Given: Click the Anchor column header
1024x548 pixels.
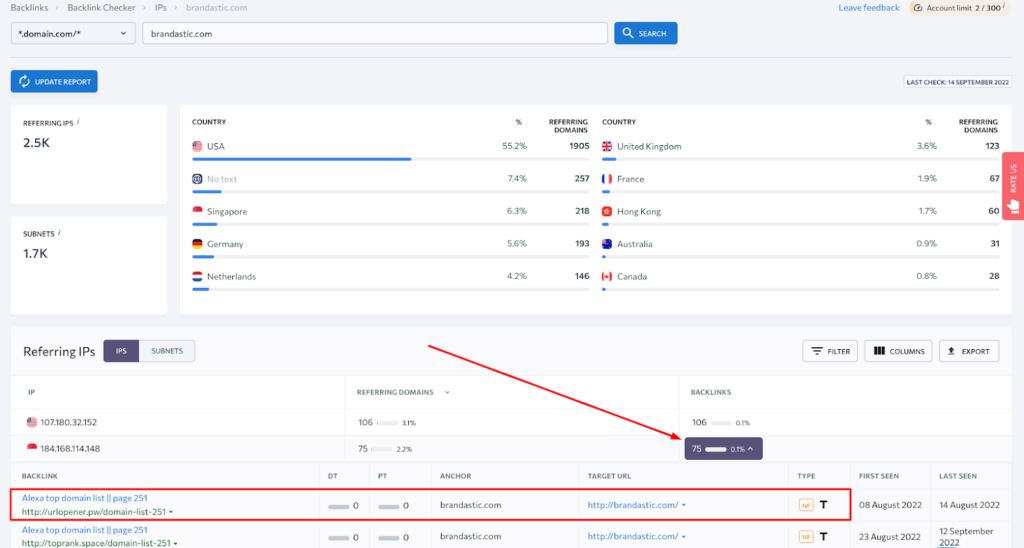Looking at the screenshot, I should tap(455, 476).
